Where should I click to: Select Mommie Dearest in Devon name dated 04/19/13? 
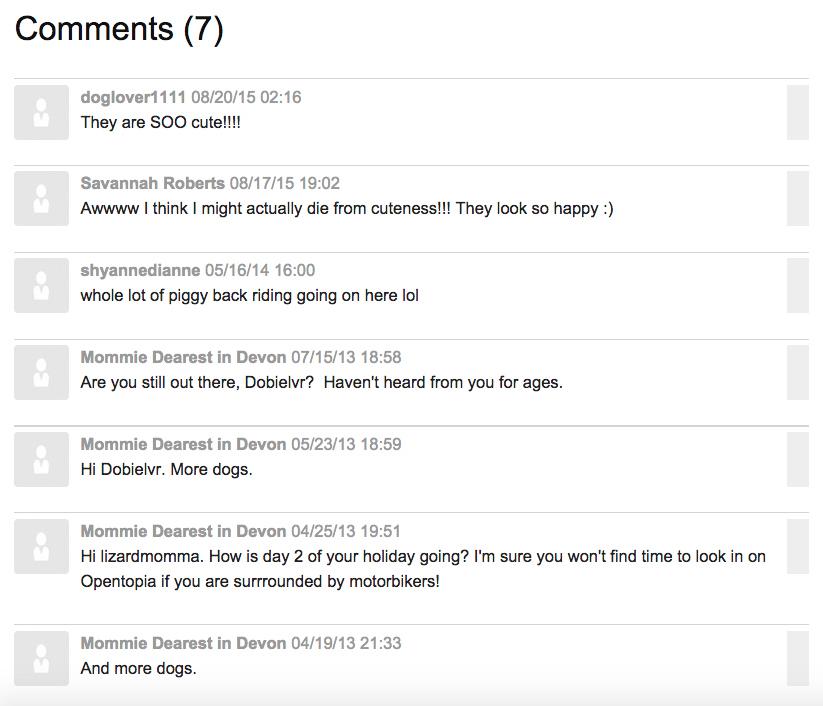pos(183,643)
